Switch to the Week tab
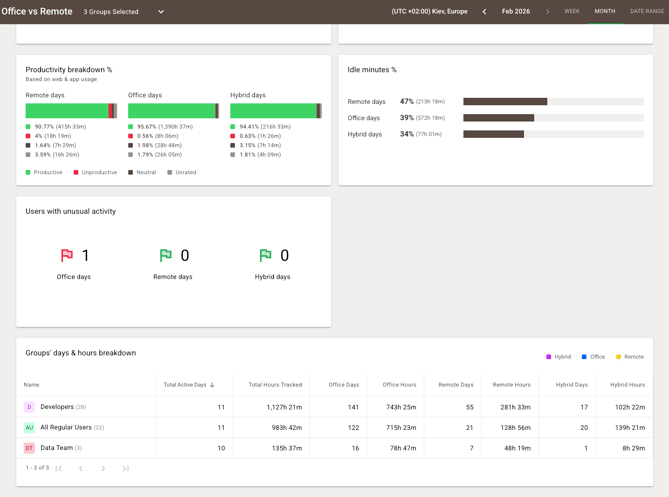 (x=572, y=12)
